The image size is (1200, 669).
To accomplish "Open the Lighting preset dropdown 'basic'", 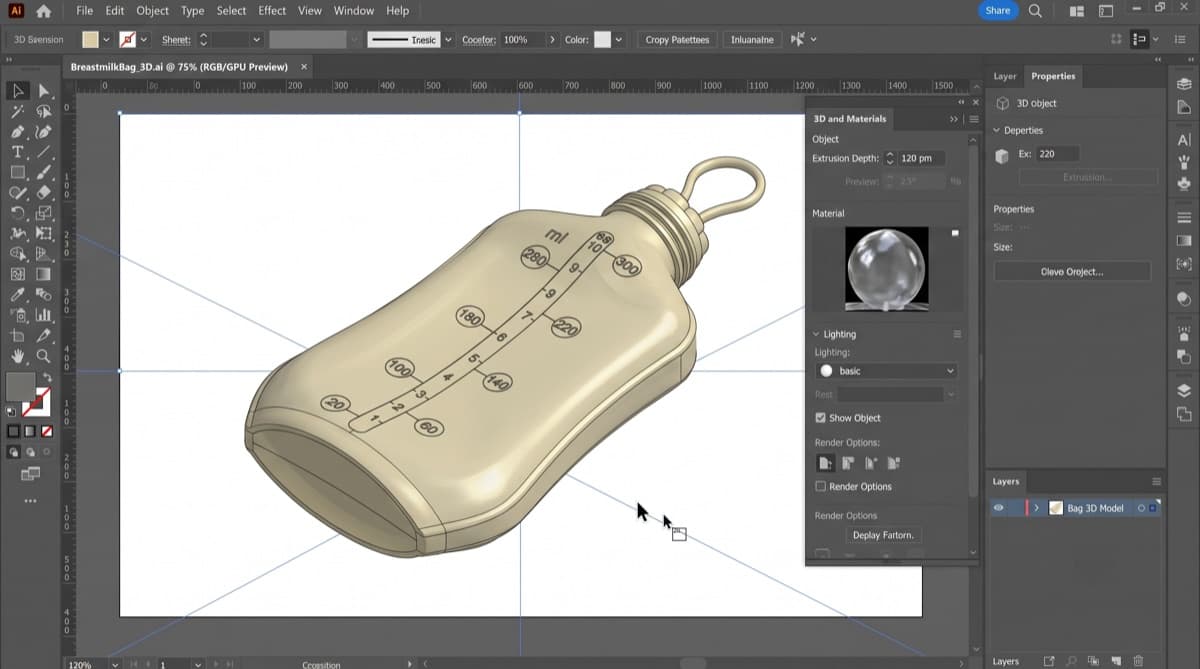I will [x=887, y=371].
